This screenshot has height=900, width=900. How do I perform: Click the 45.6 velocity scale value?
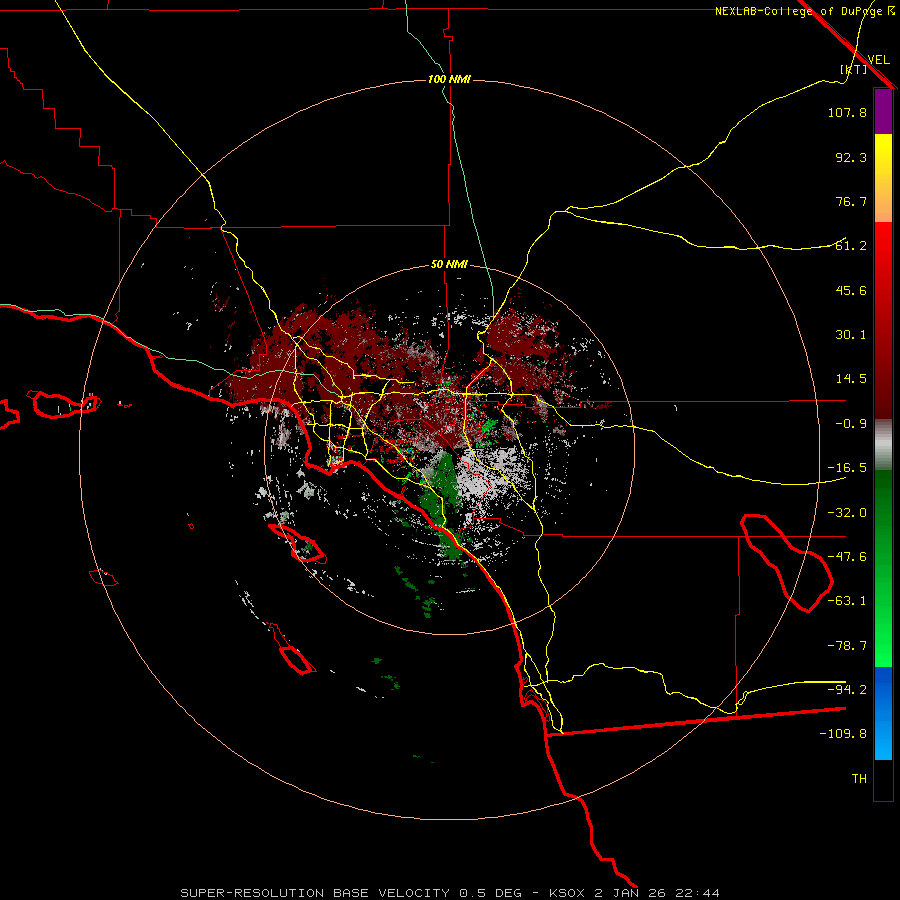coord(851,290)
